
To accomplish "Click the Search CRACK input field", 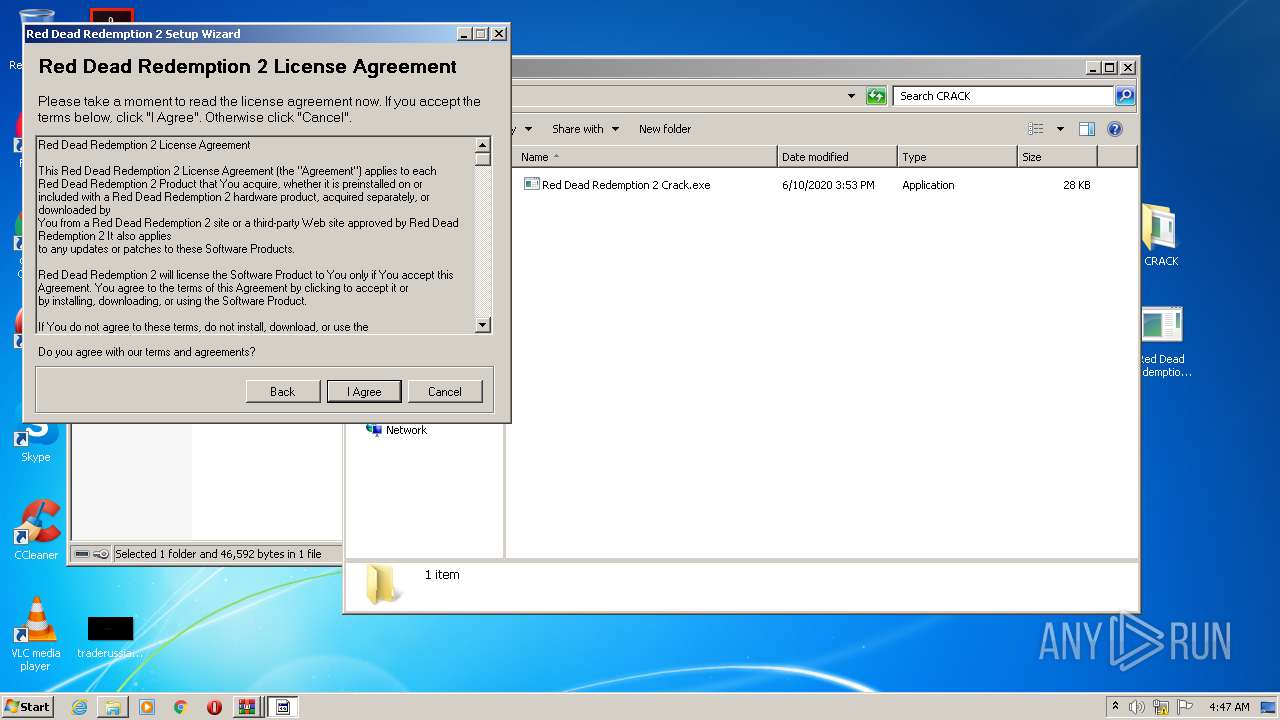I will click(x=1003, y=96).
